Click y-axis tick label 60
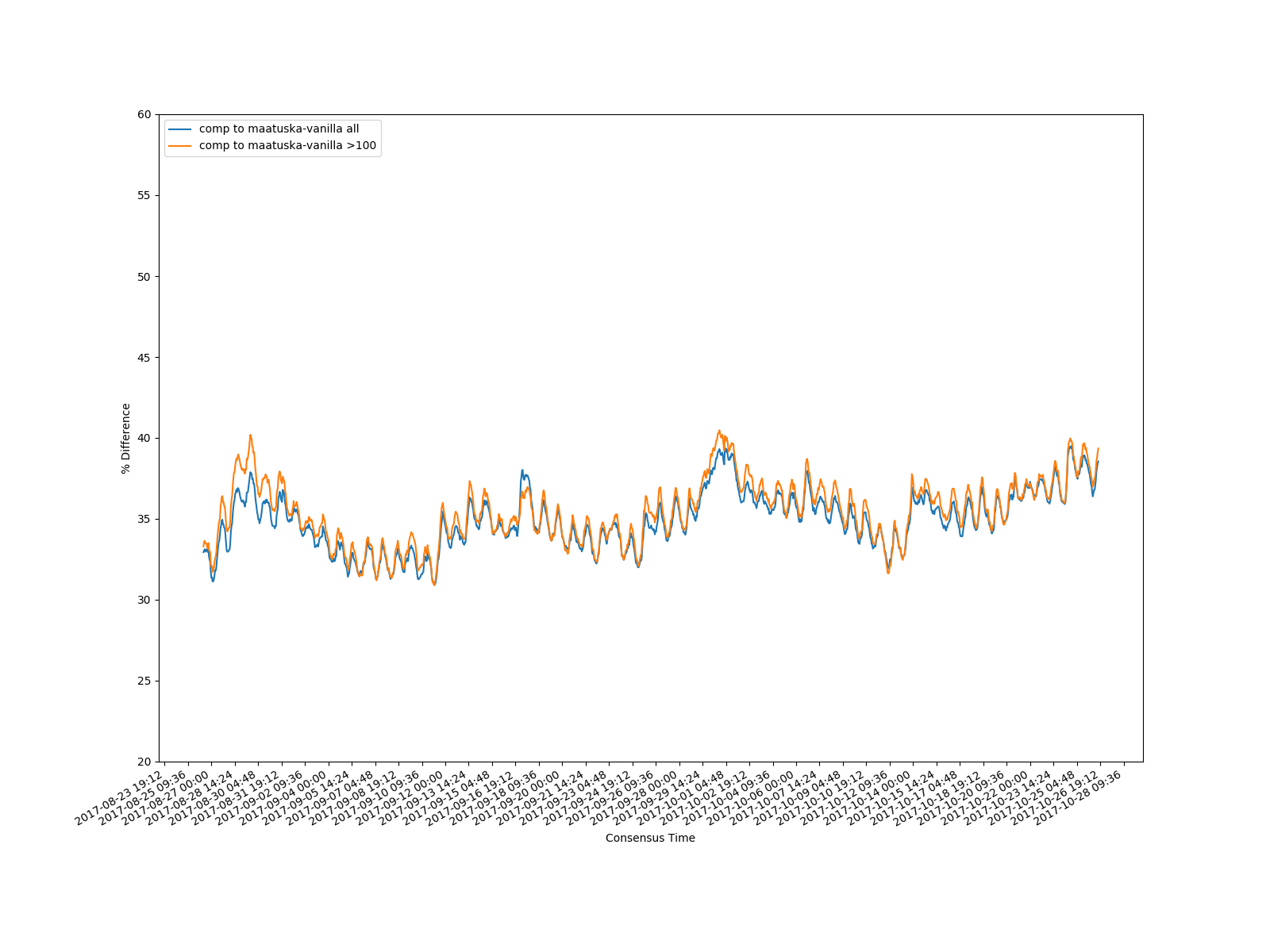1270x952 pixels. click(144, 114)
